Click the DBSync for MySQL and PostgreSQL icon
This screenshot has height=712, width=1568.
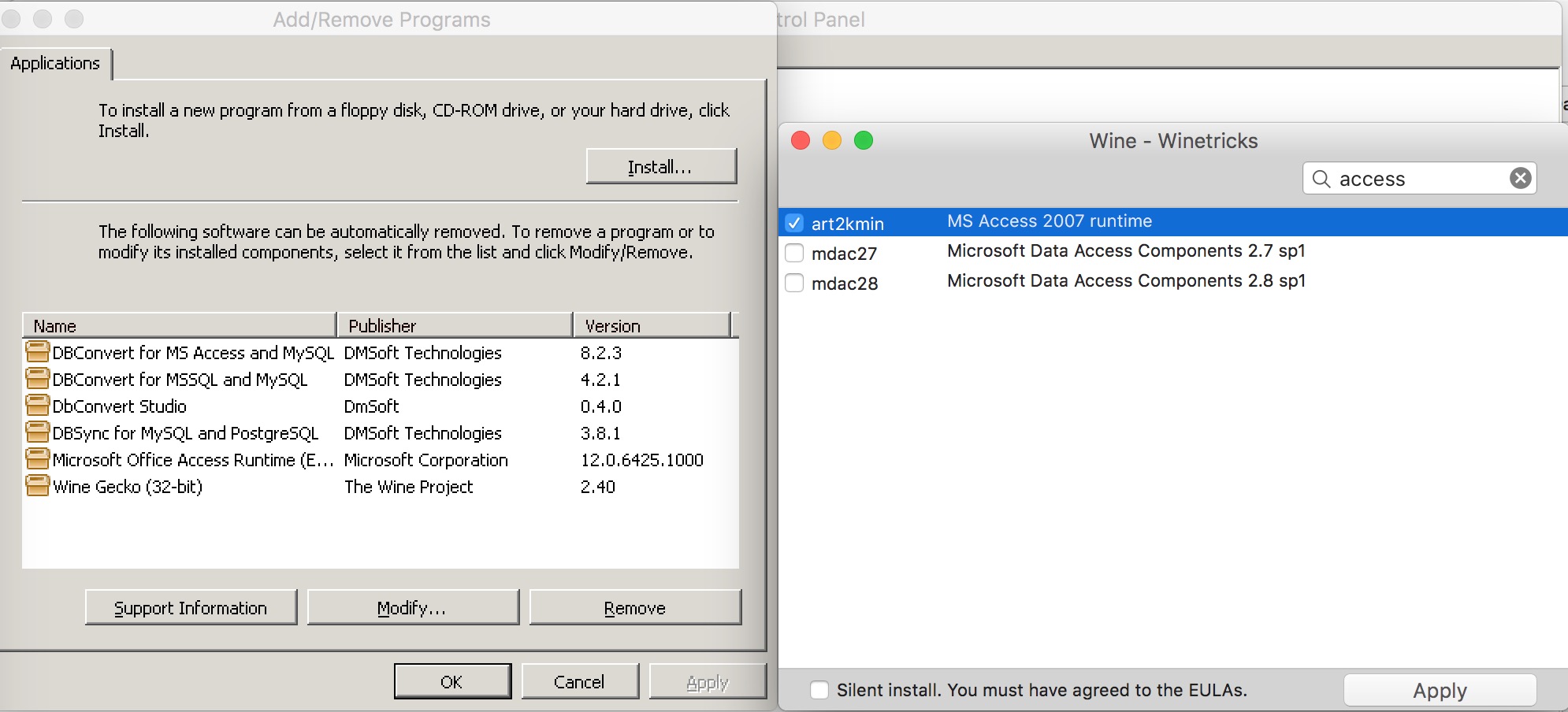[x=37, y=432]
